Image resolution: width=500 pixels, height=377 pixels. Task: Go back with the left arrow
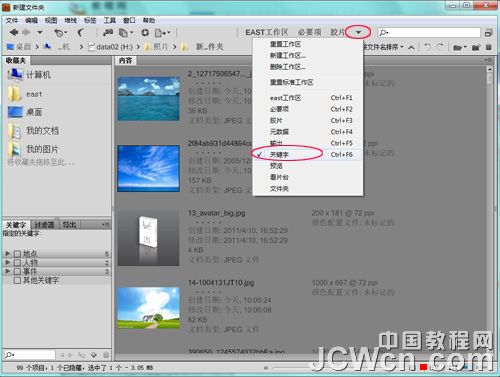click(14, 32)
